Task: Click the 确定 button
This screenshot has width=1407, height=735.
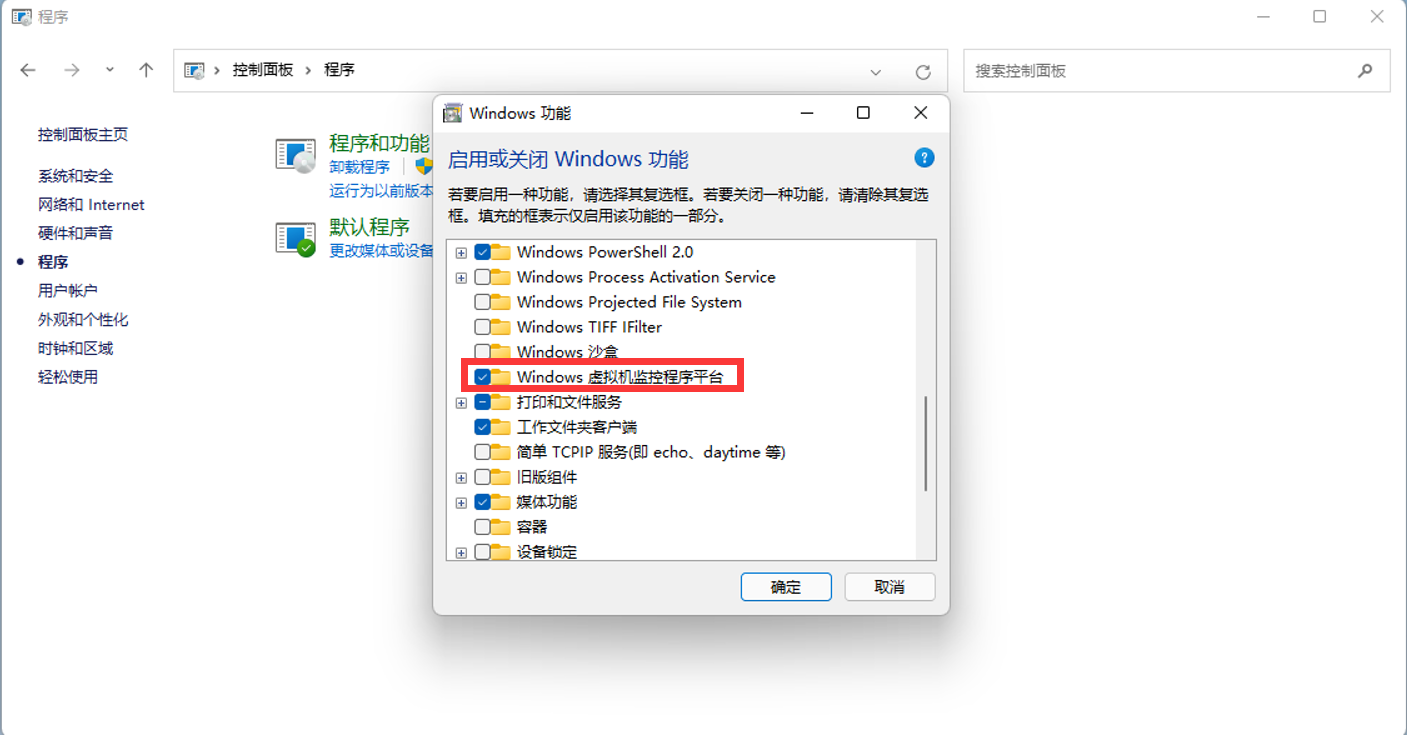Action: click(786, 587)
